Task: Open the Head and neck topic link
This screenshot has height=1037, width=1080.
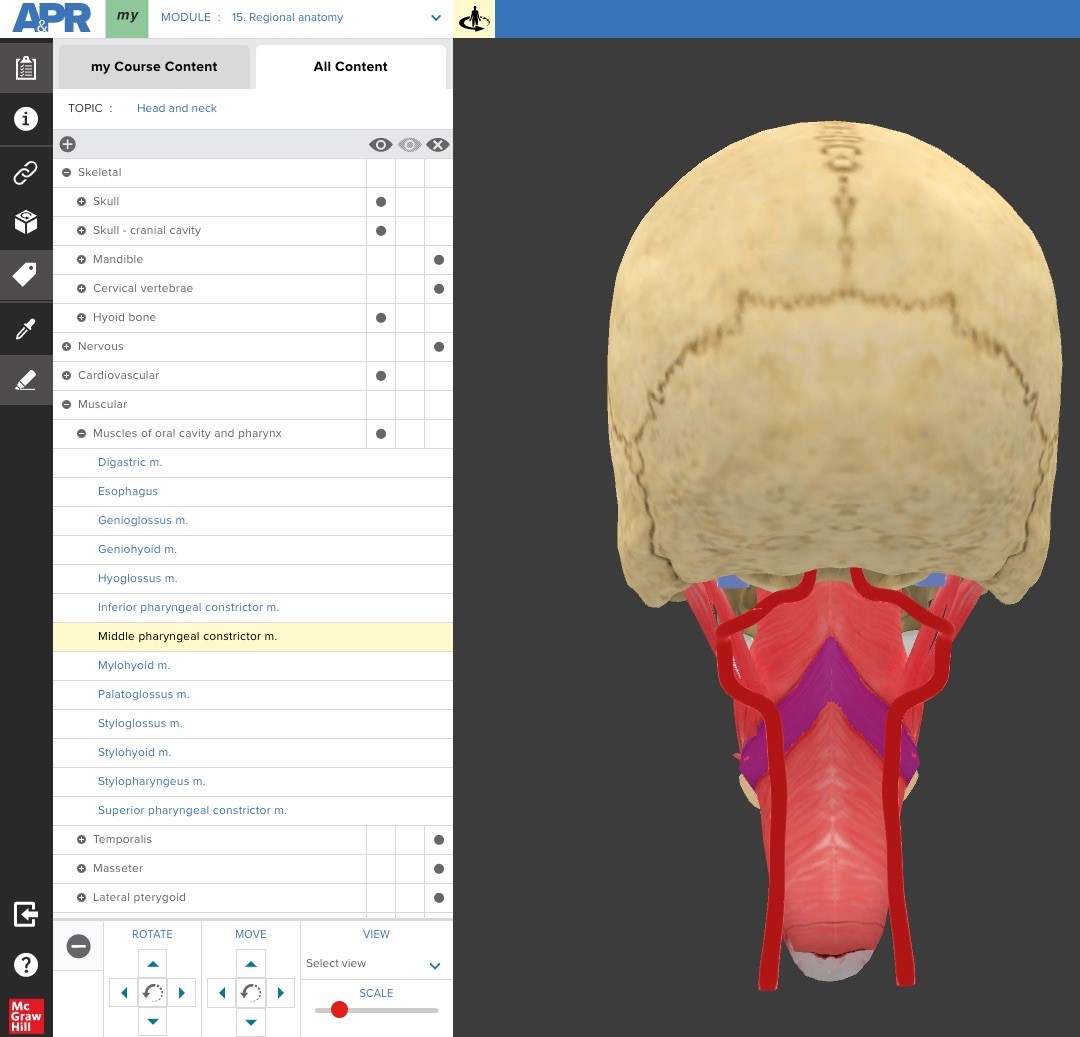Action: tap(176, 108)
